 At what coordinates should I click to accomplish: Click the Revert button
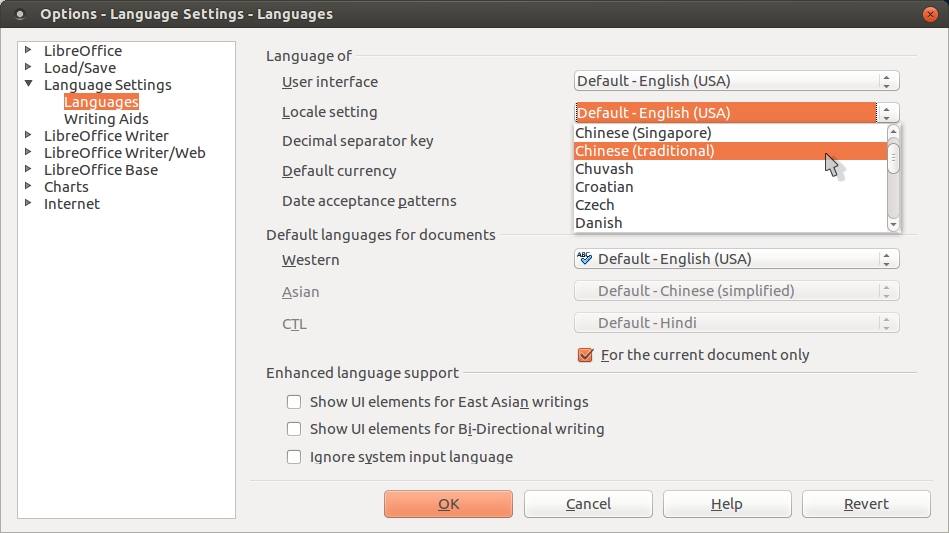click(865, 504)
